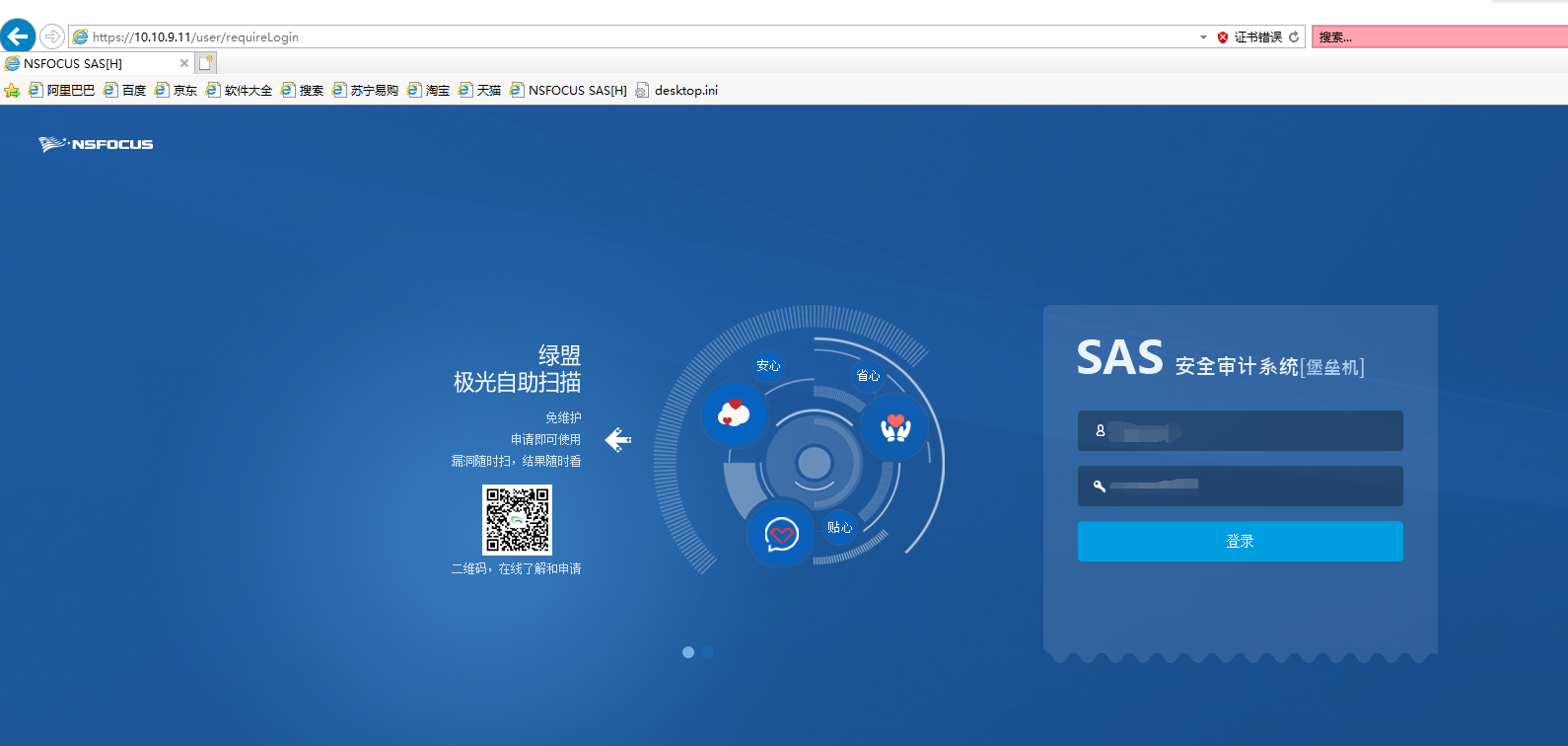The image size is (1568, 746).
Task: Click the NSFOCUS logo on page
Action: 96,144
